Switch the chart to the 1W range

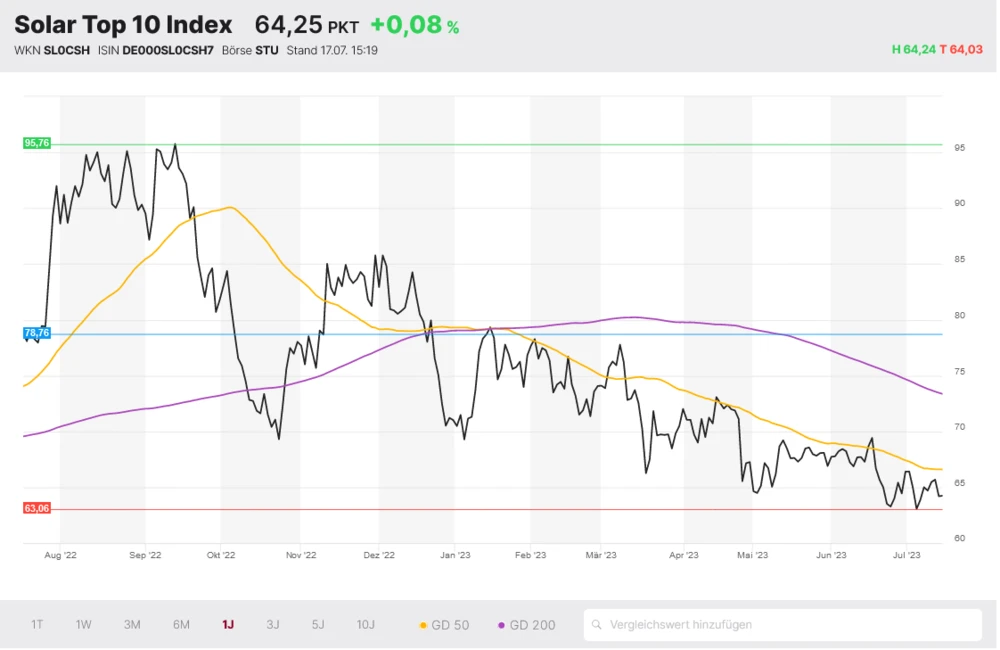pyautogui.click(x=84, y=625)
